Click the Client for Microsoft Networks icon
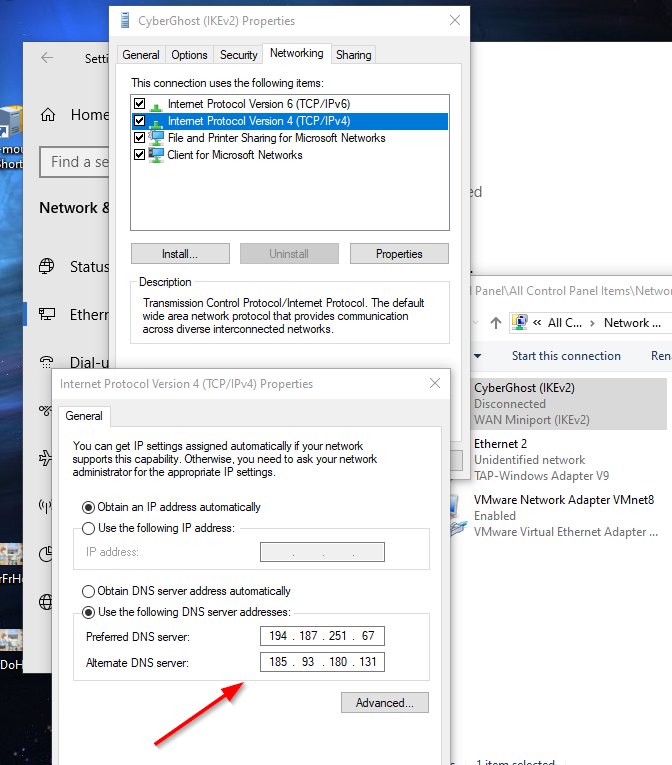Image resolution: width=672 pixels, height=765 pixels. (x=156, y=155)
